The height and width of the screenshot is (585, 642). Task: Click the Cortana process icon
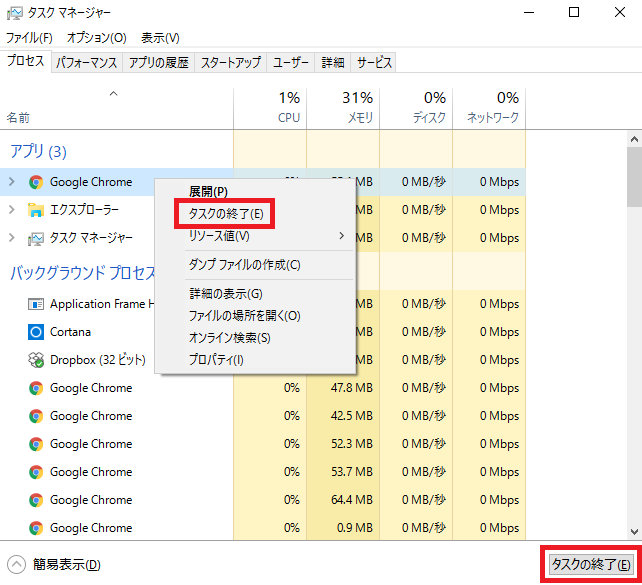point(35,332)
